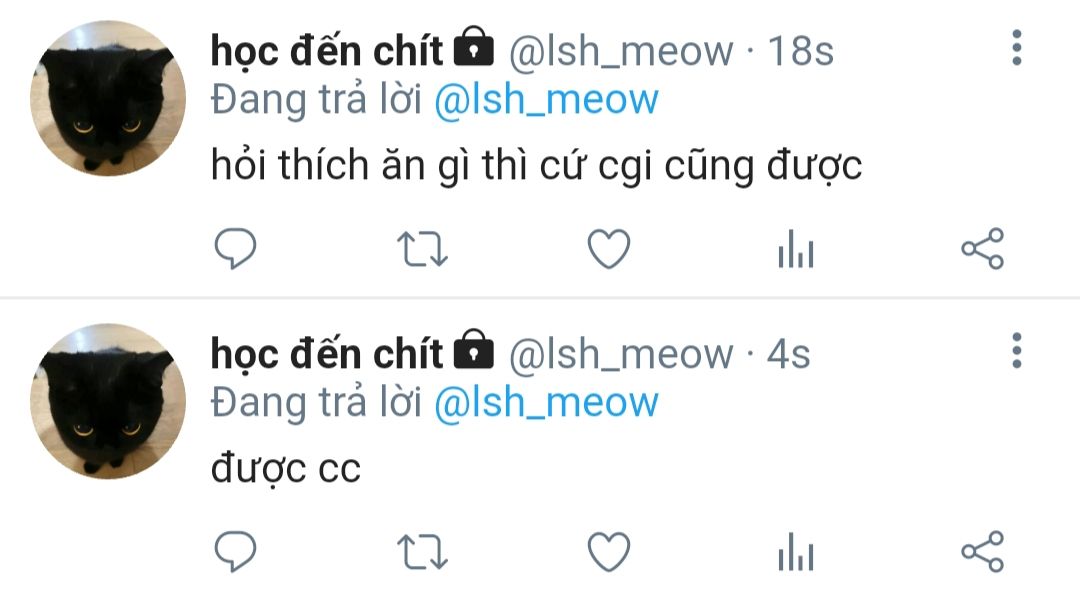Open @lsh_meow reply link in second tweet
Viewport: 1080px width, 595px height.
[546, 404]
